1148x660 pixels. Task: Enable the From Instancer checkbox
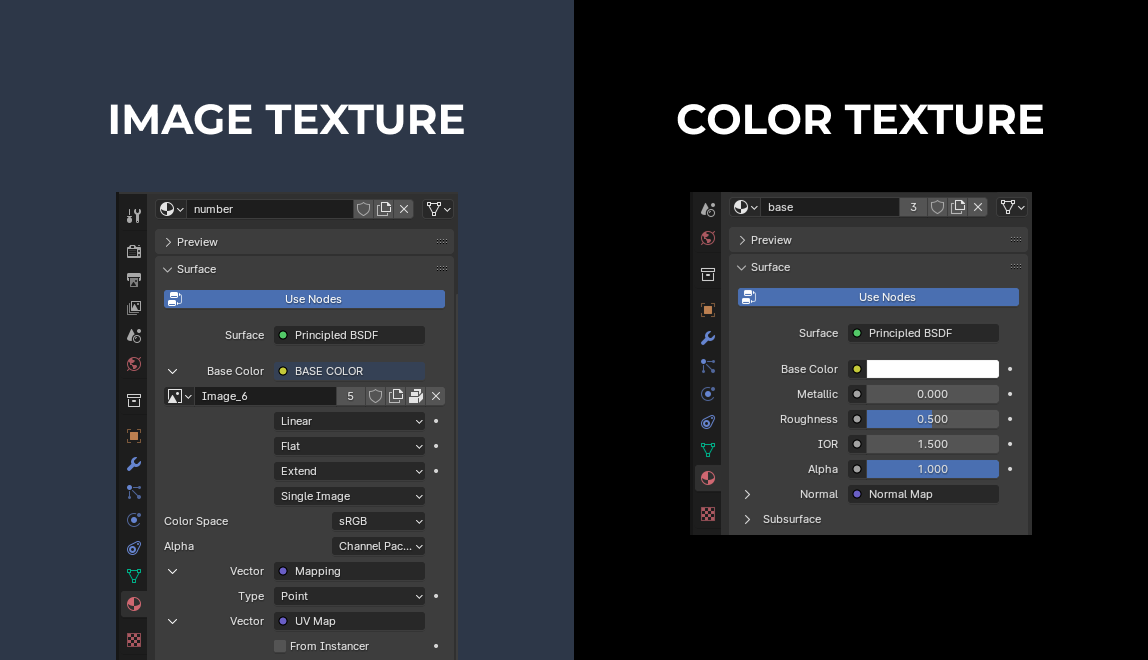pyautogui.click(x=280, y=646)
